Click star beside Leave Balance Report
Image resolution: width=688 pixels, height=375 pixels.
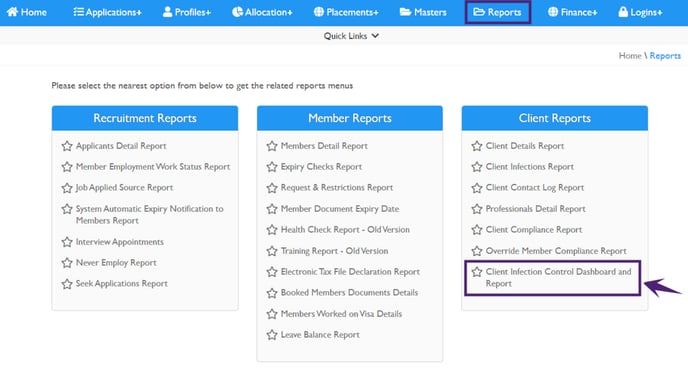click(272, 335)
